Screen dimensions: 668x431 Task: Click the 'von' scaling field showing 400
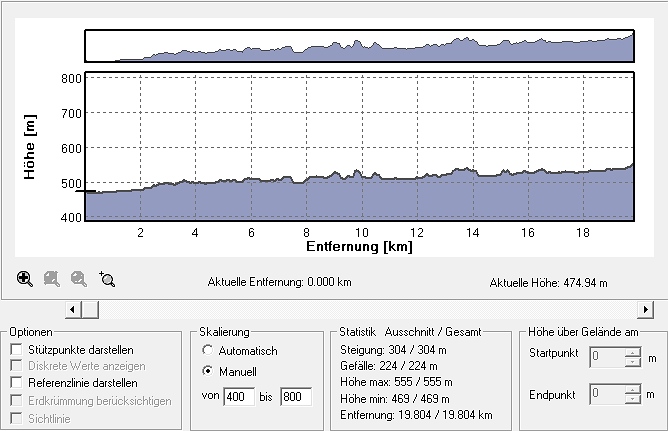click(x=240, y=397)
